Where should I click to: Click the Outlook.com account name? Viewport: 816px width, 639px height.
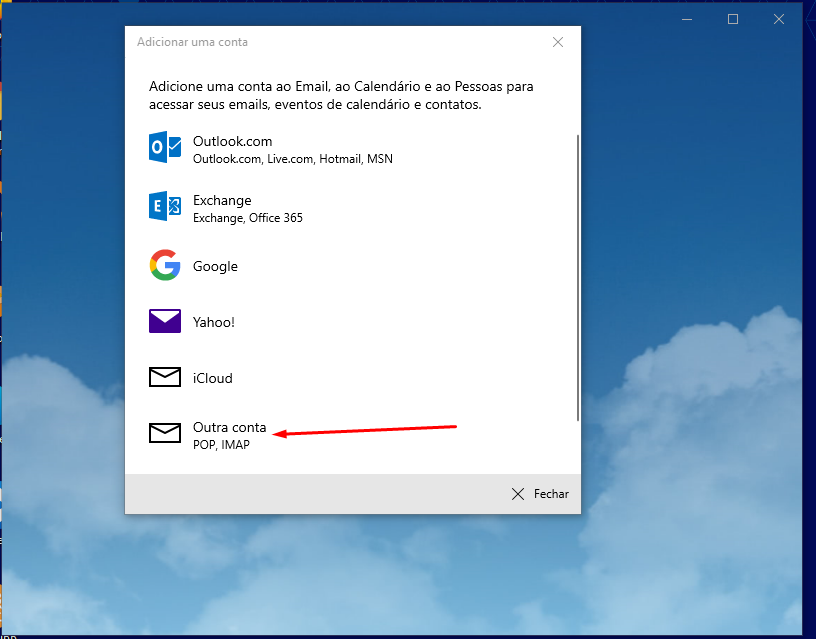tap(233, 141)
